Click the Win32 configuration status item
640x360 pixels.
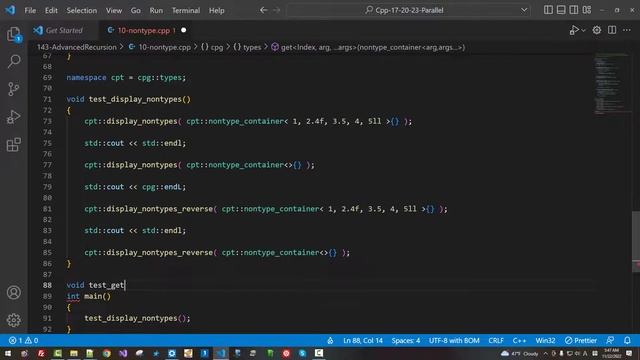[x=545, y=340]
